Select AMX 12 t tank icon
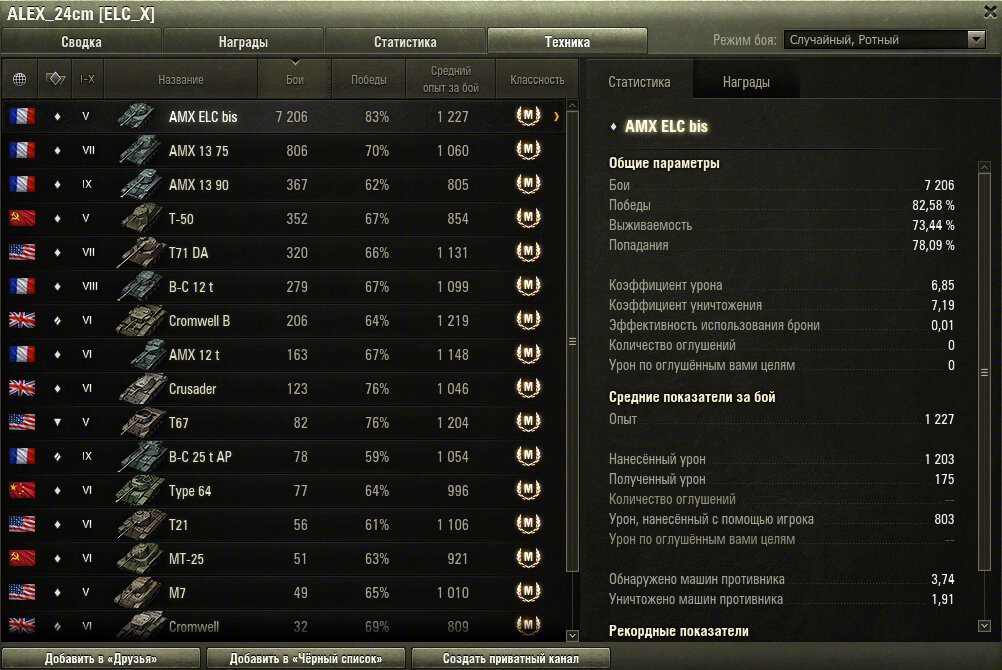The height and width of the screenshot is (670, 1002). coord(147,354)
